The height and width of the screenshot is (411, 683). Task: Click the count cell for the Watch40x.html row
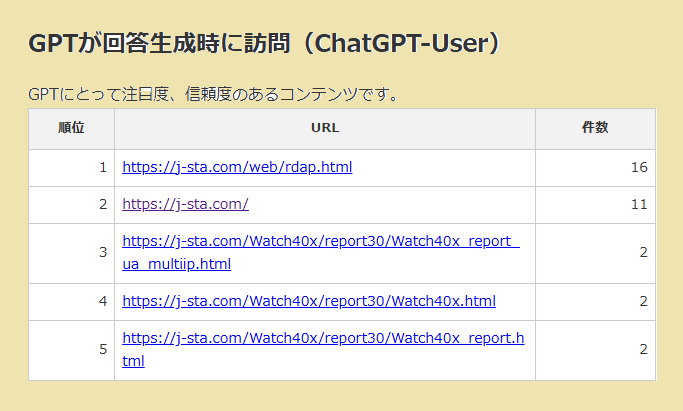(x=596, y=301)
